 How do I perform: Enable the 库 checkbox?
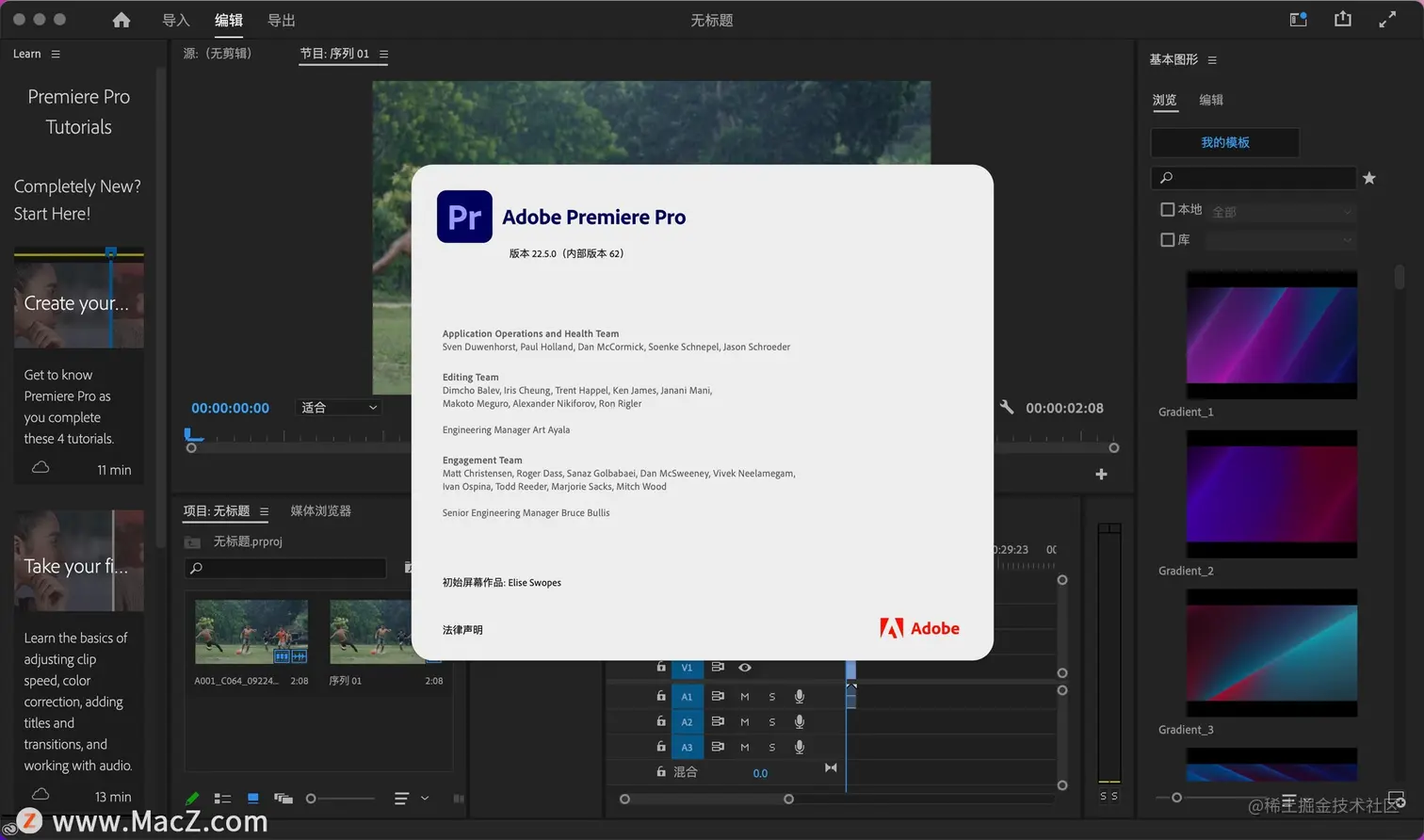1168,240
